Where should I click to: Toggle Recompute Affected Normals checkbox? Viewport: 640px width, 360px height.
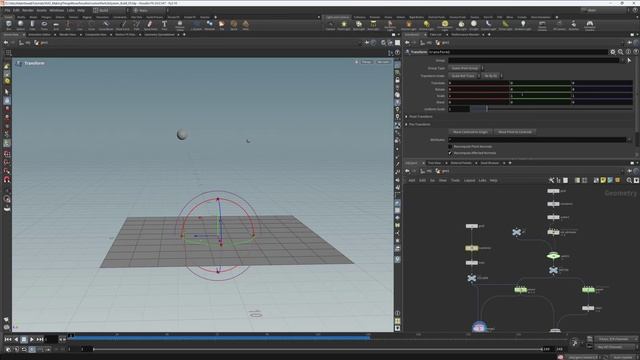(450, 153)
